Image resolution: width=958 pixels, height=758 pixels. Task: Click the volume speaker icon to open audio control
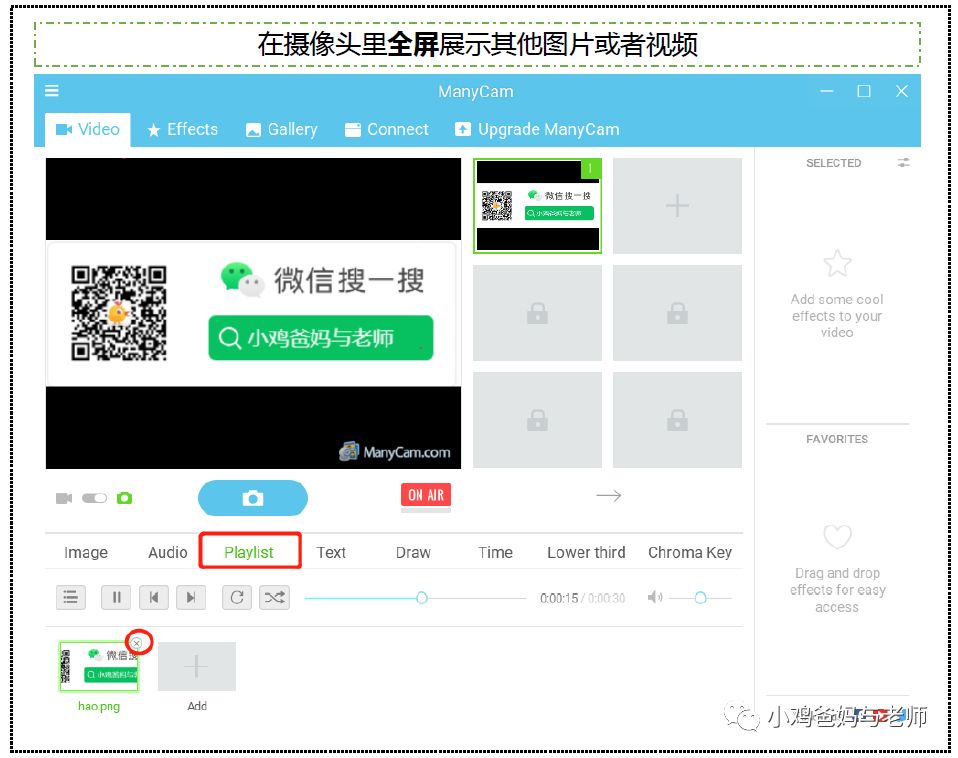[656, 598]
